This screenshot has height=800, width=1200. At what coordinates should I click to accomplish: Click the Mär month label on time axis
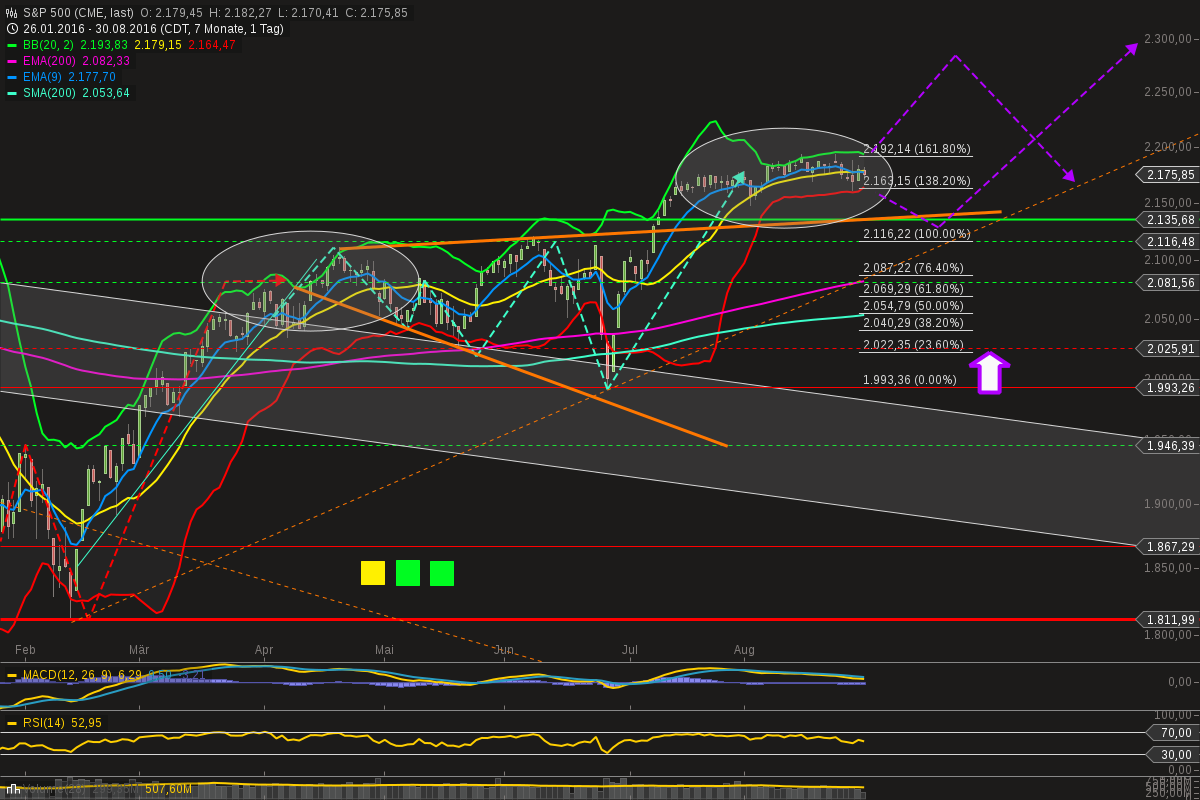pos(139,650)
